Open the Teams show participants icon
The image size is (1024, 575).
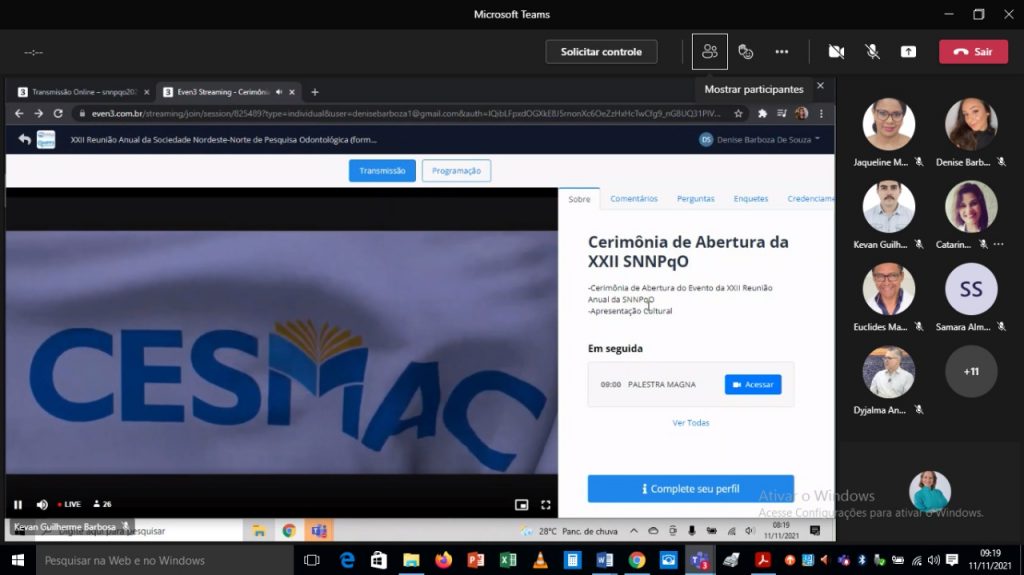coord(709,52)
